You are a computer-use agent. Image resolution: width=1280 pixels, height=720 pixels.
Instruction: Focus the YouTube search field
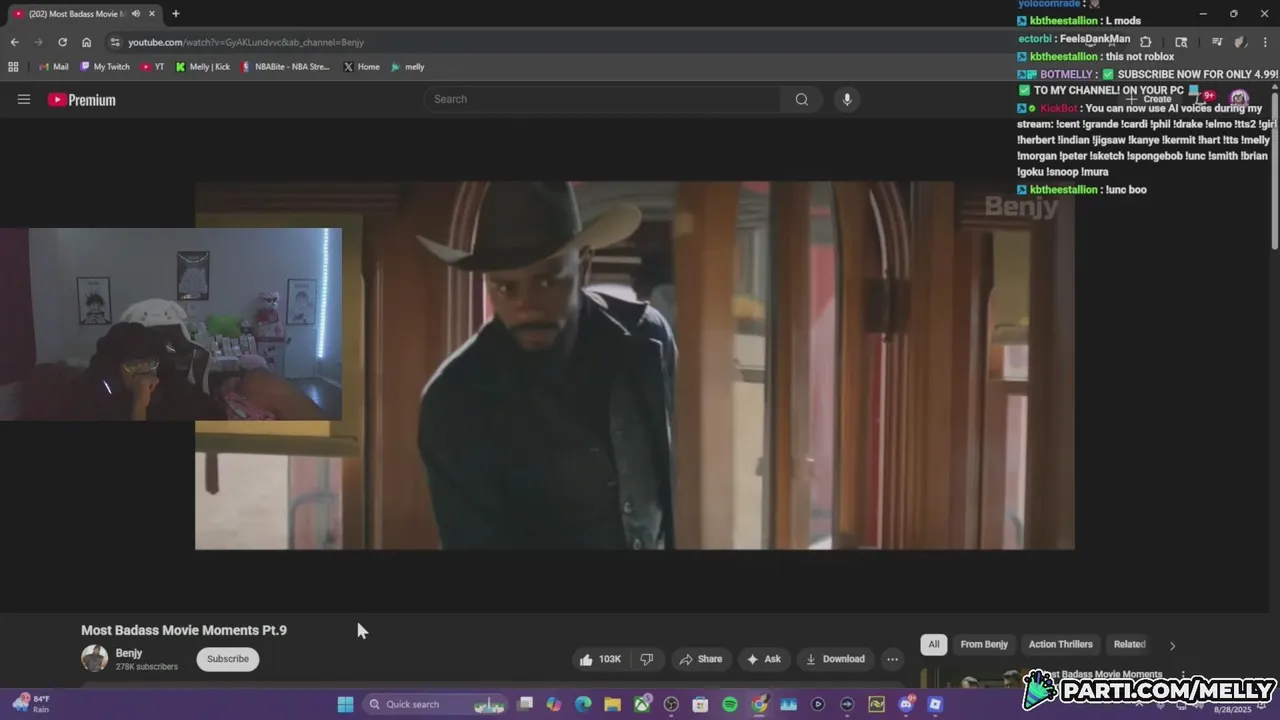(x=603, y=99)
